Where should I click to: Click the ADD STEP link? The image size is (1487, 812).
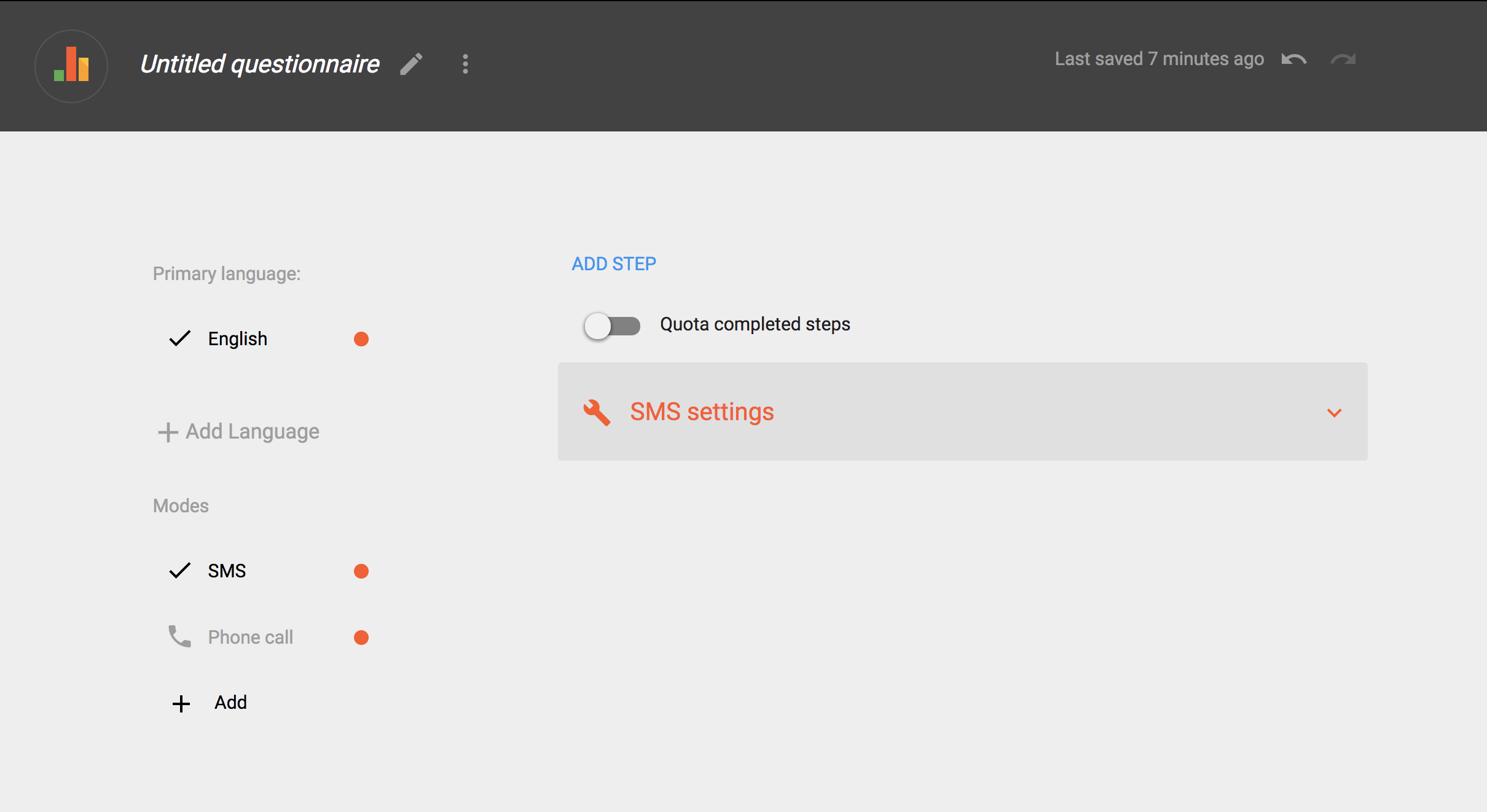coord(613,264)
